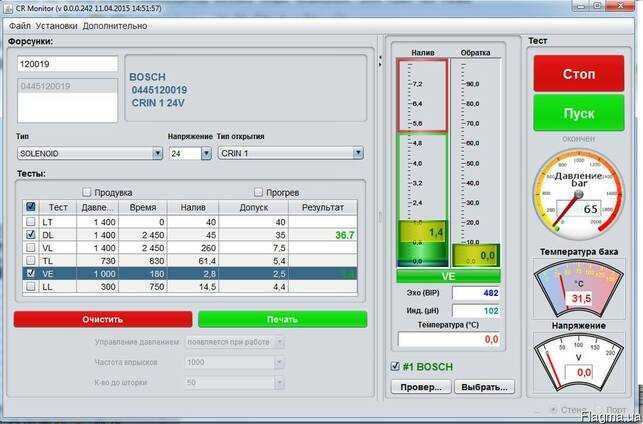Viewport: 643px width, 424px height.
Task: Open the Тип открытия dropdown showing CRIN 1
Action: 290,153
